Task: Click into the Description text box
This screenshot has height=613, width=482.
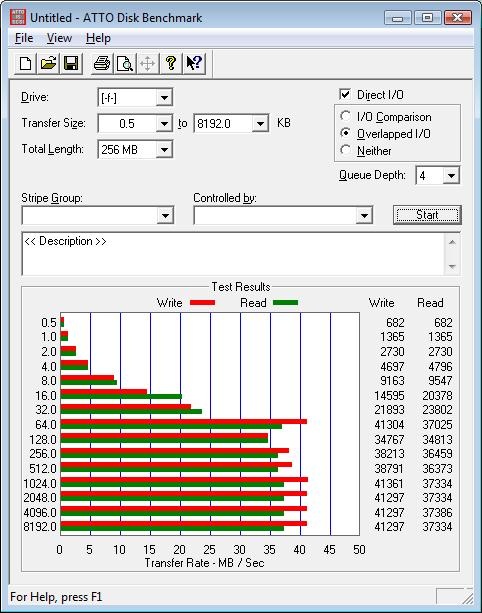Action: click(x=233, y=253)
